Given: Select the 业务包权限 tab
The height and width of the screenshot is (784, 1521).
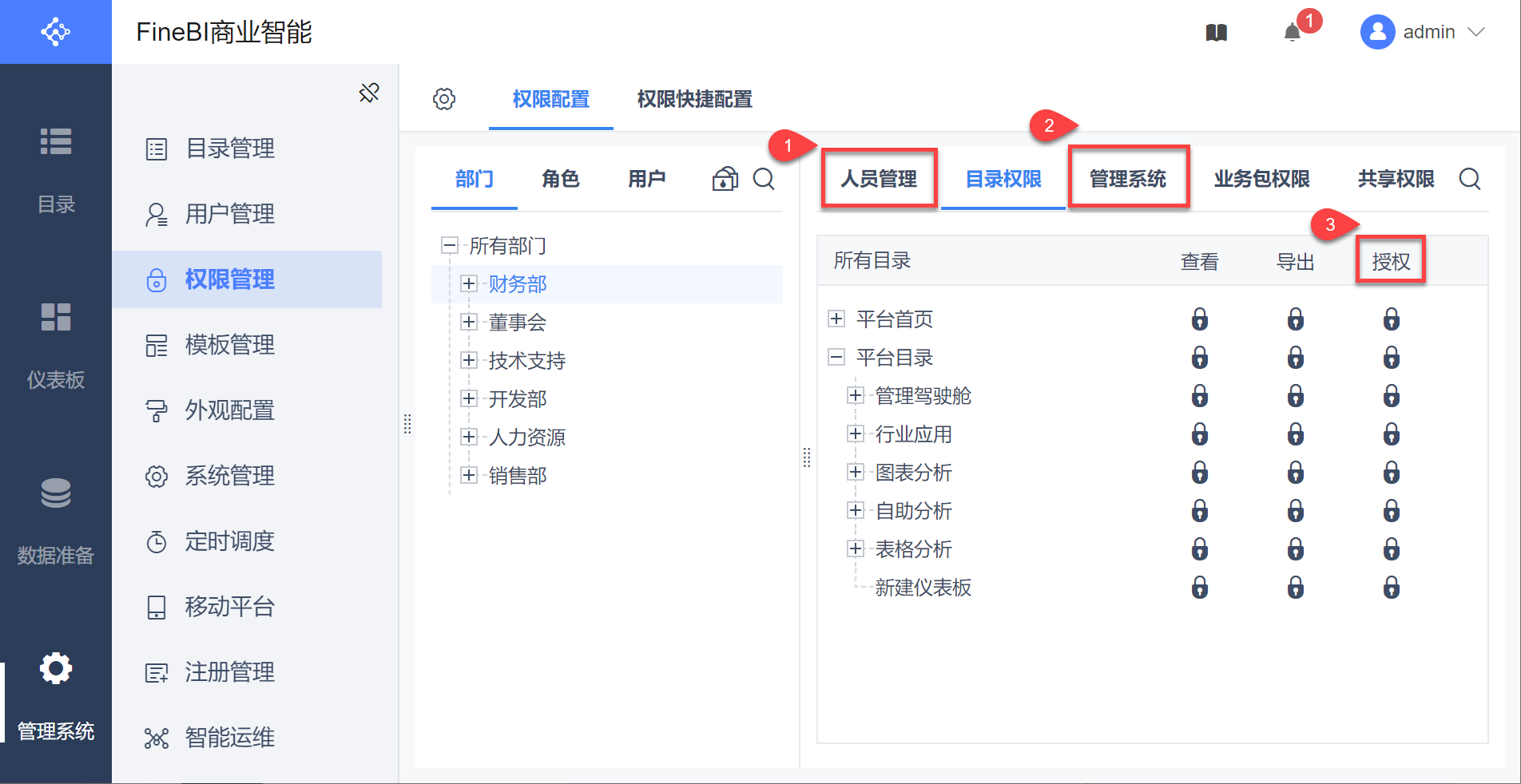Looking at the screenshot, I should pyautogui.click(x=1261, y=179).
